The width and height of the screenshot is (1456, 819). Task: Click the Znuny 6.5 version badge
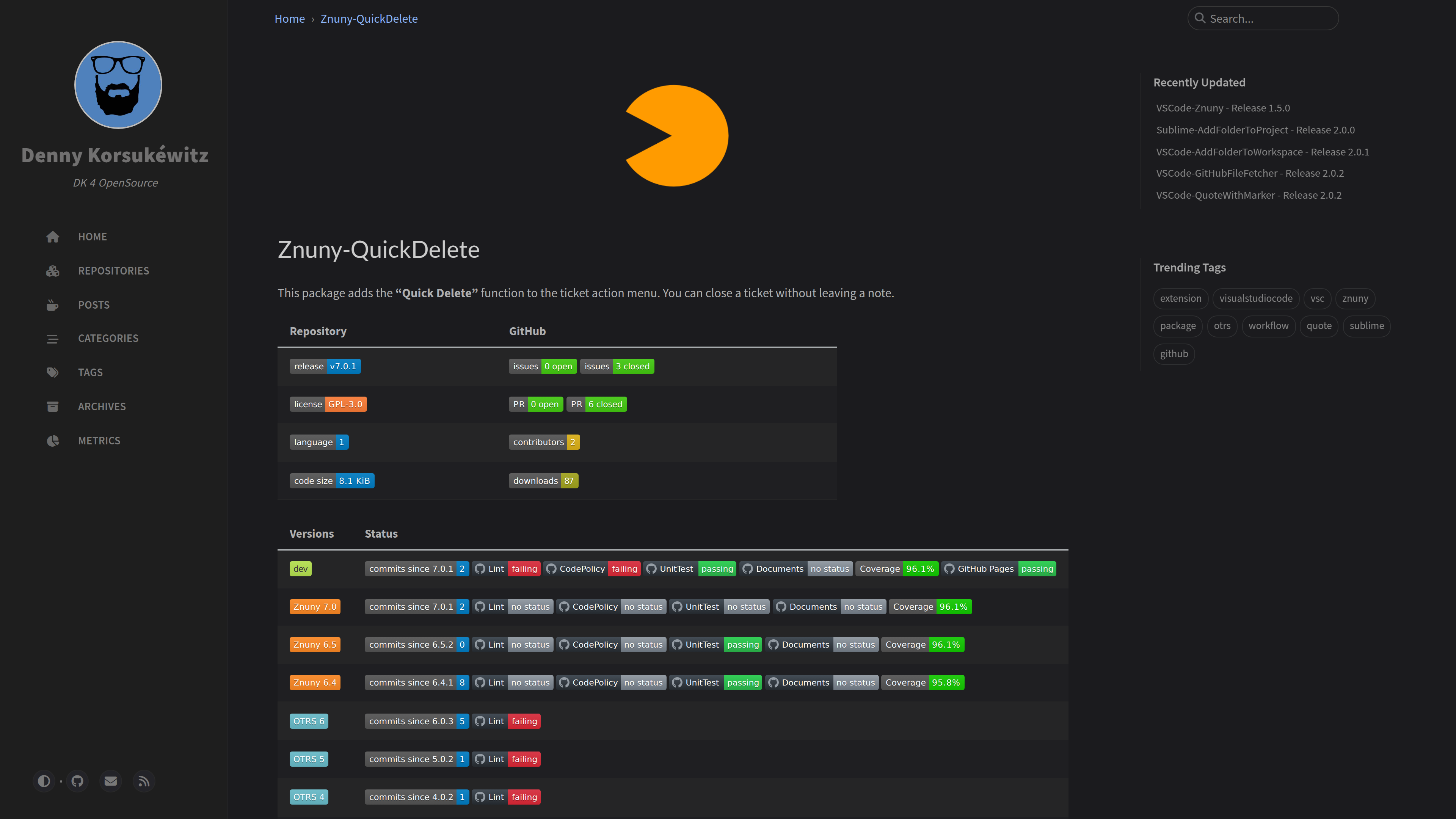pyautogui.click(x=315, y=644)
